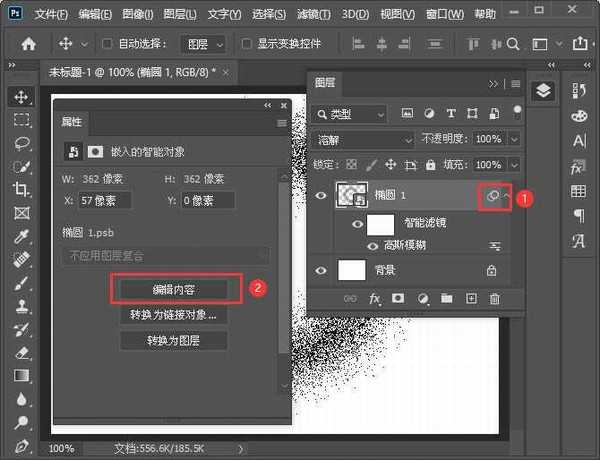Open the 类型 layer filter dropdown

[x=350, y=114]
